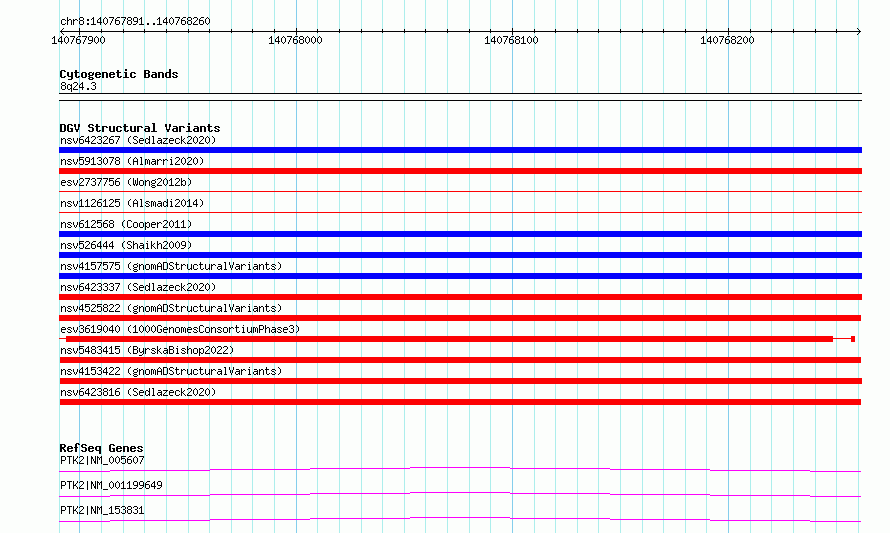The image size is (890, 533).
Task: Click red bar under nsv5913078
Action: (460, 171)
